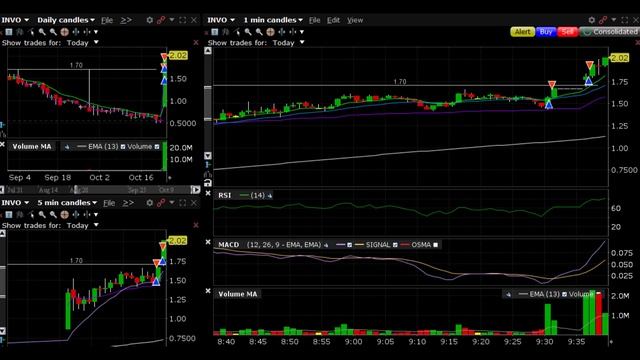Open File menu in 1 min candles chart
This screenshot has width=640, height=360.
coord(314,20)
